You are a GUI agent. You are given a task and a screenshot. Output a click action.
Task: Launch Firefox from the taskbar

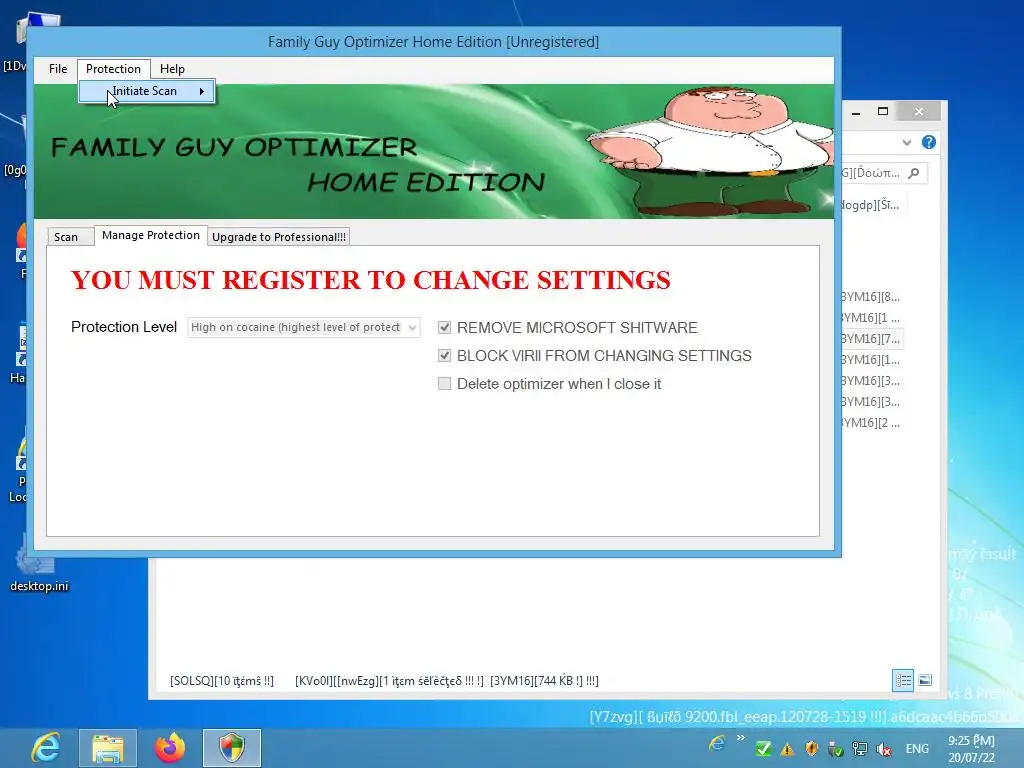(170, 748)
